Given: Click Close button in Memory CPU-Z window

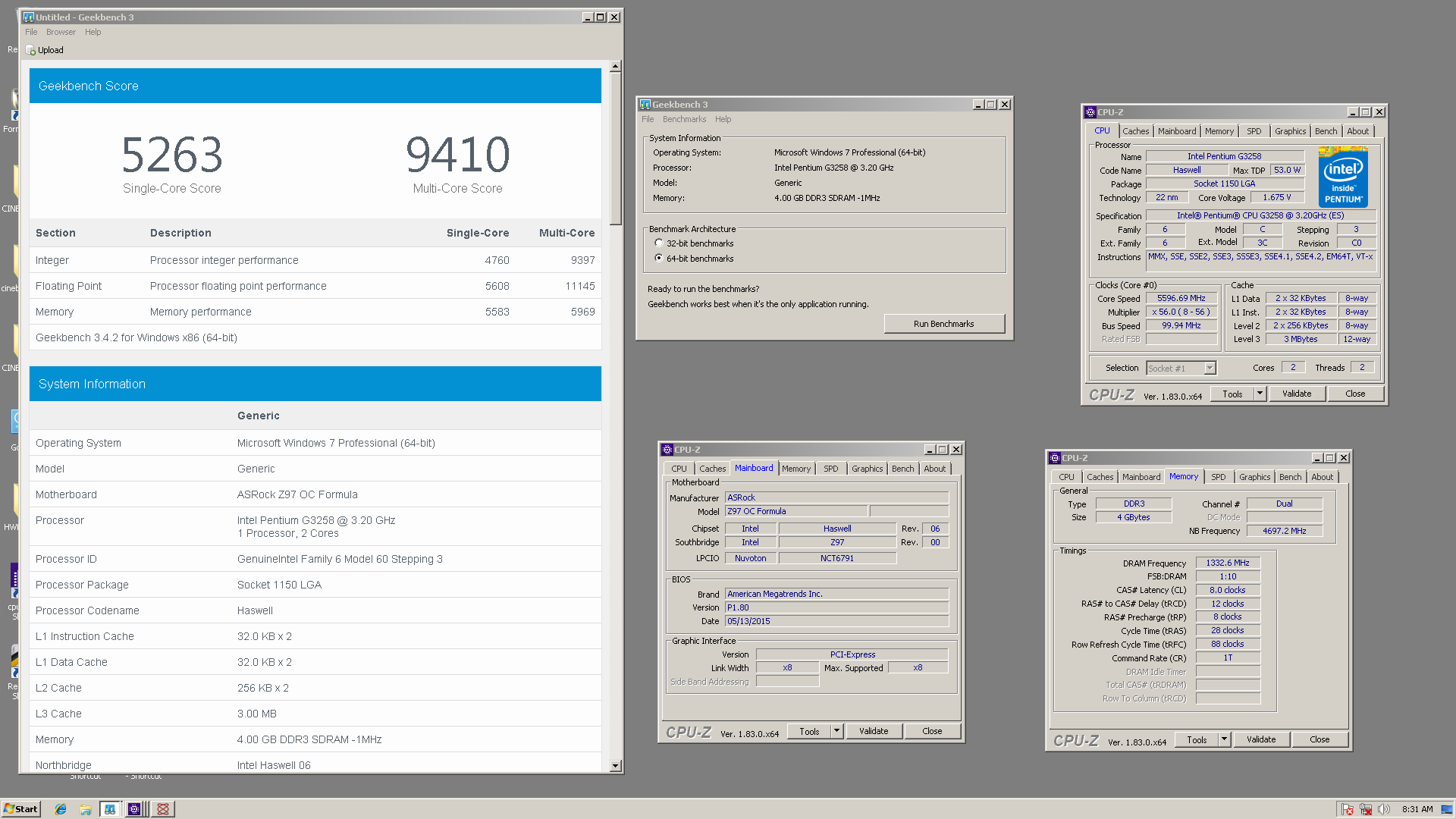Looking at the screenshot, I should click(x=1319, y=739).
